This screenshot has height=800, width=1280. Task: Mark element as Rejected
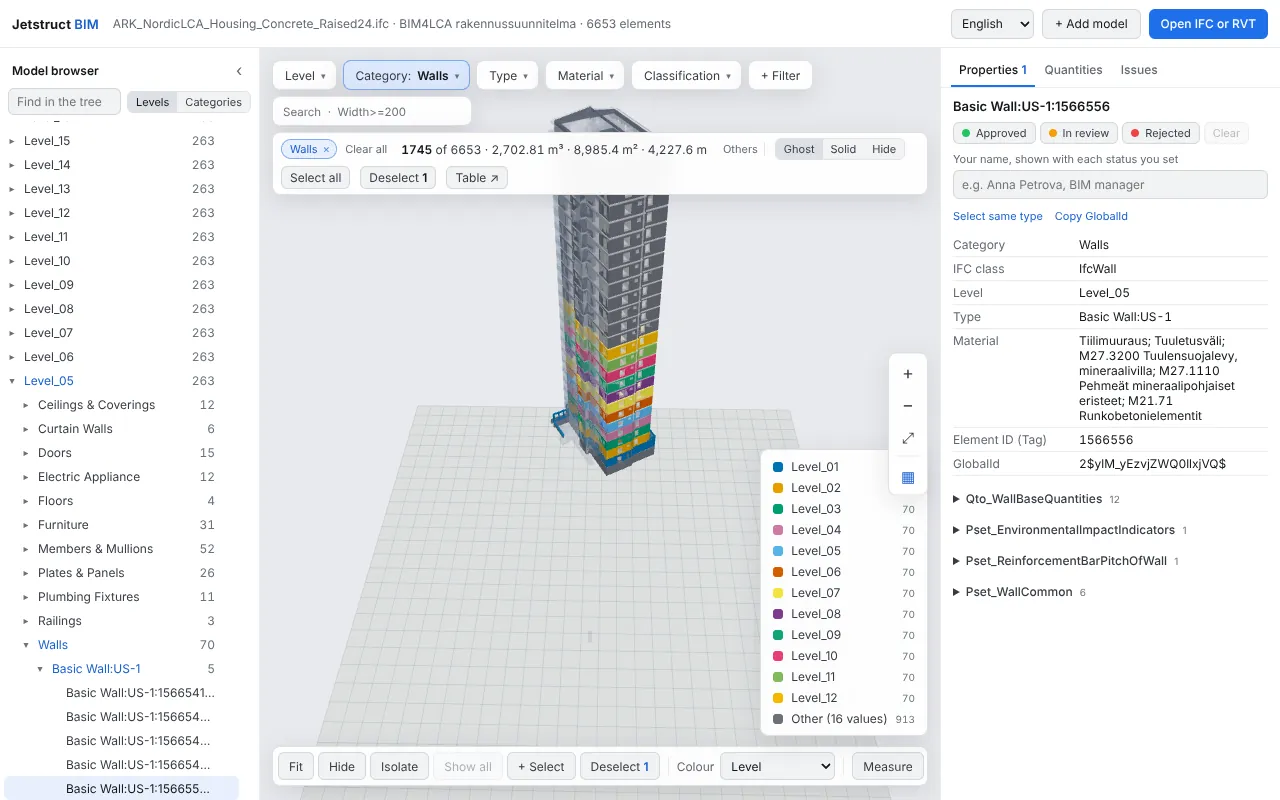click(1160, 133)
